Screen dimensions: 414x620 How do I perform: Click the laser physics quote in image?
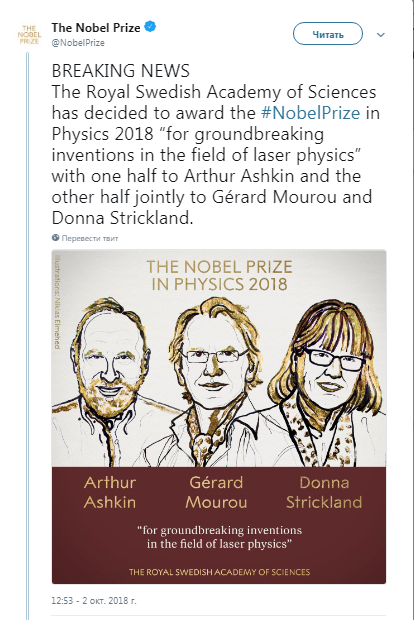[x=219, y=537]
